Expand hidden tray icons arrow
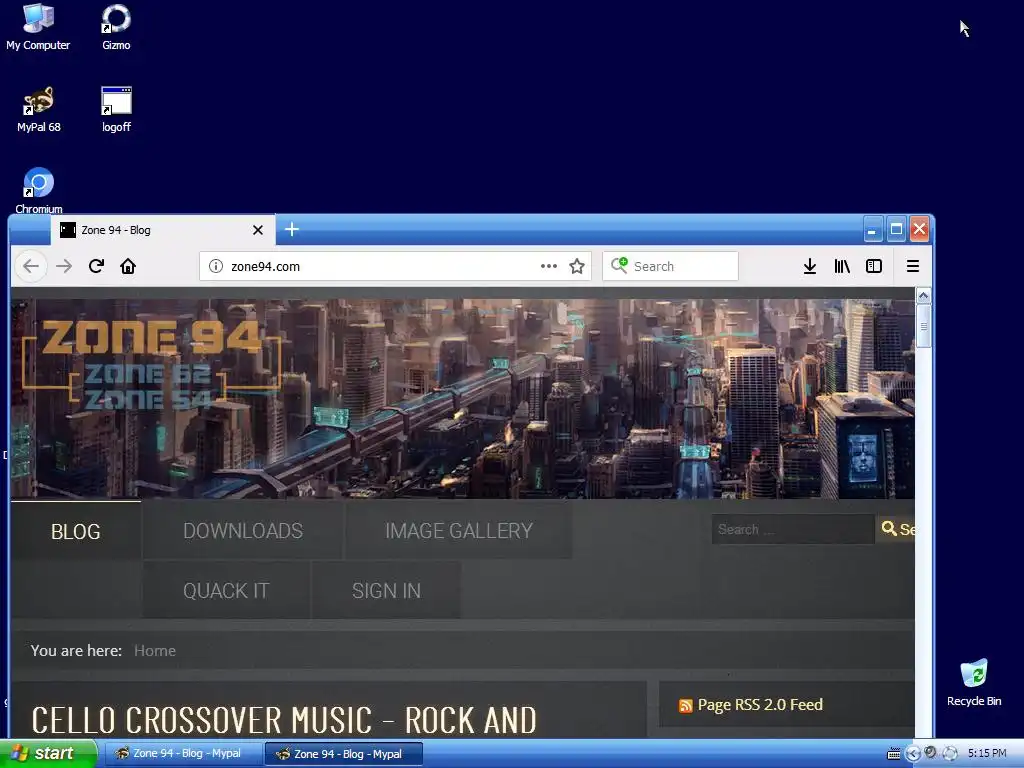Image resolution: width=1024 pixels, height=768 pixels. point(913,754)
